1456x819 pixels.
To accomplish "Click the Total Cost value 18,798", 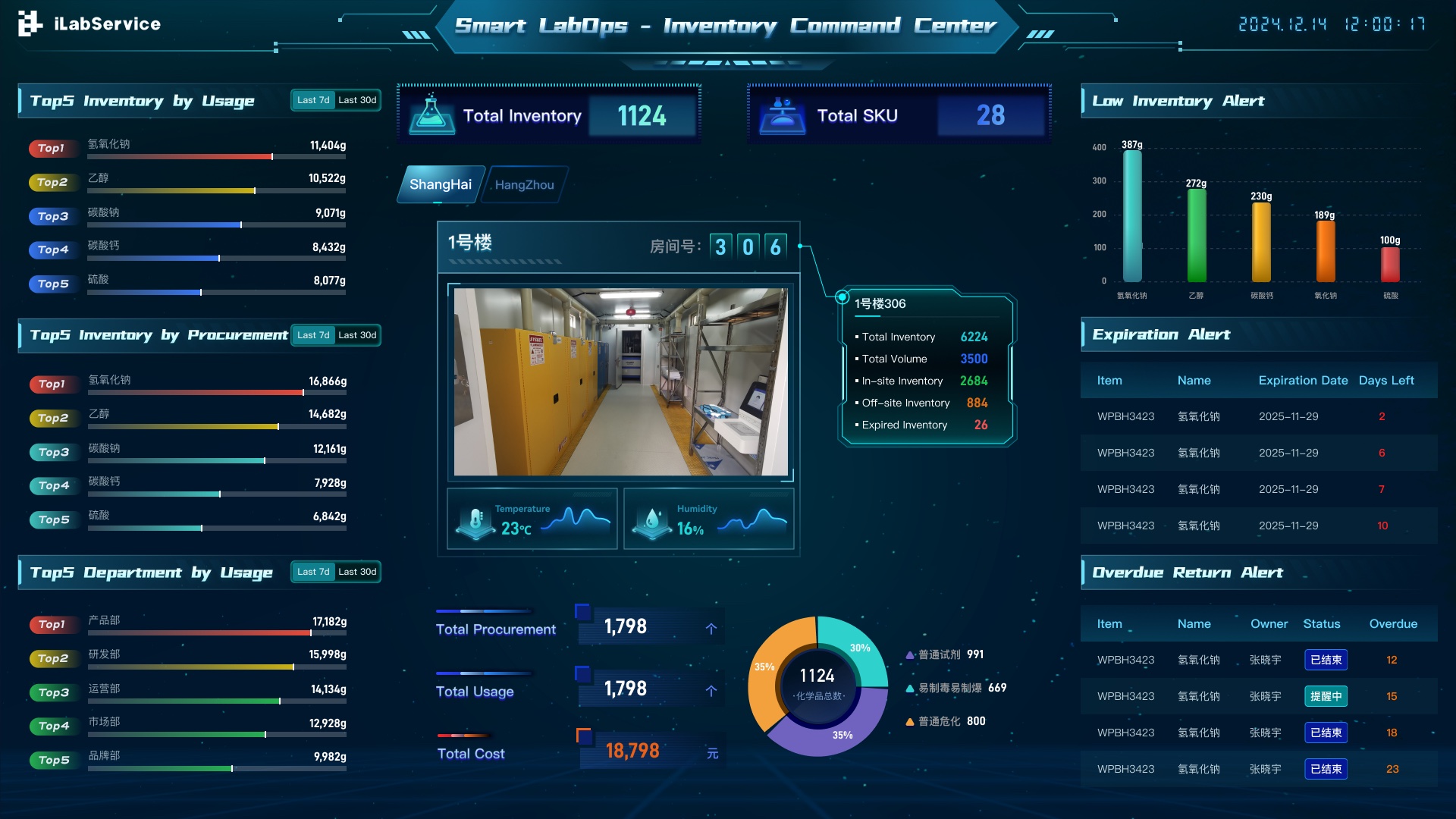I will 632,751.
